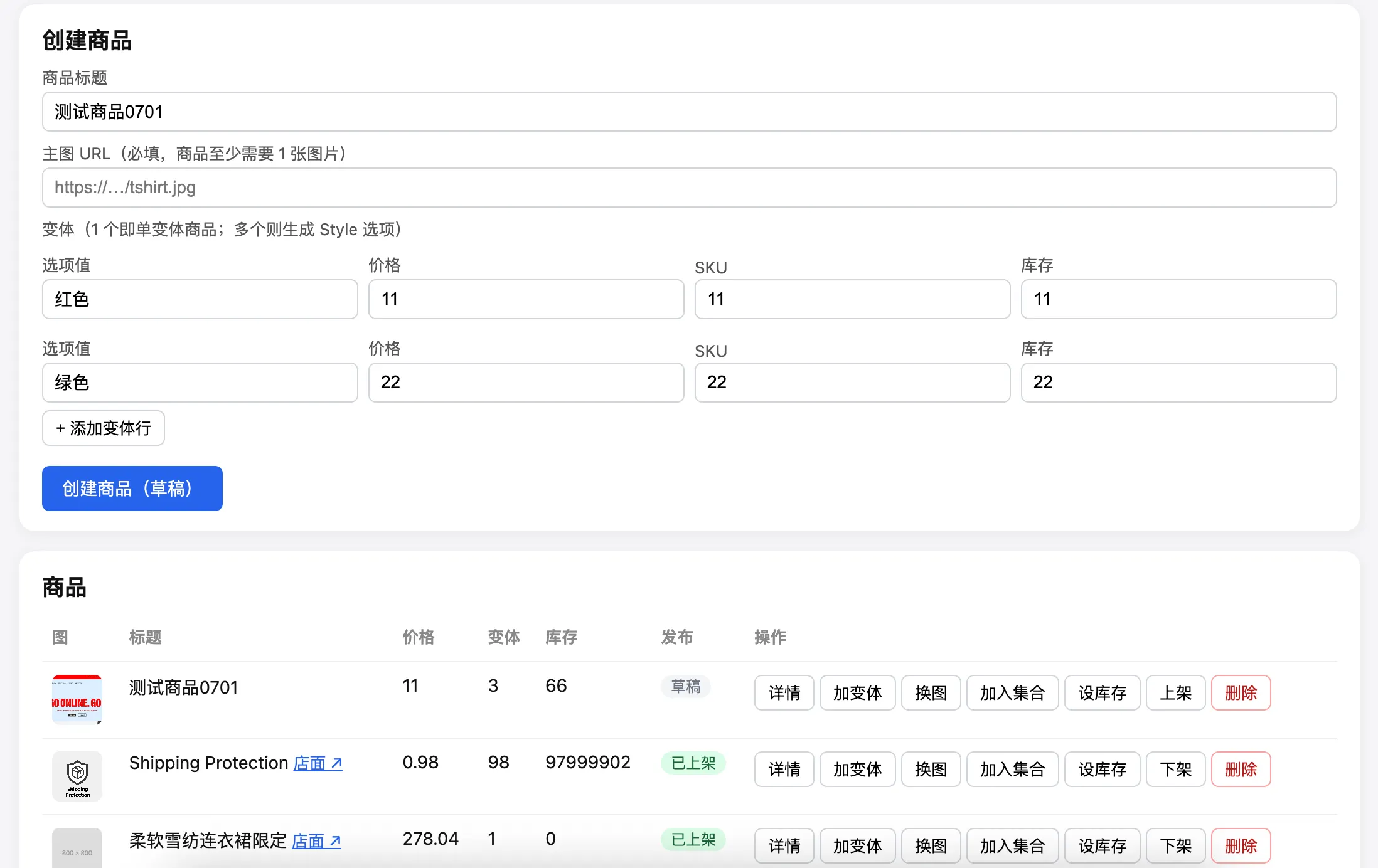
Task: Edit the 绿色 option value field
Action: [x=200, y=383]
